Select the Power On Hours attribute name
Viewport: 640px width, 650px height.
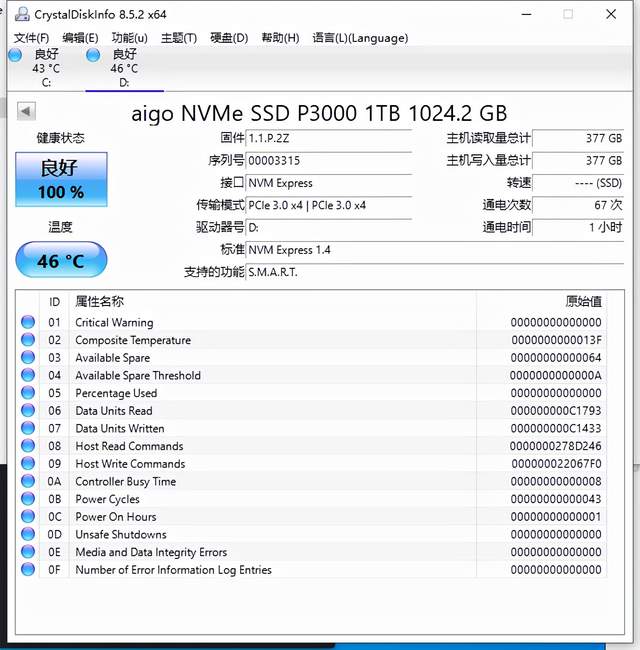(116, 517)
